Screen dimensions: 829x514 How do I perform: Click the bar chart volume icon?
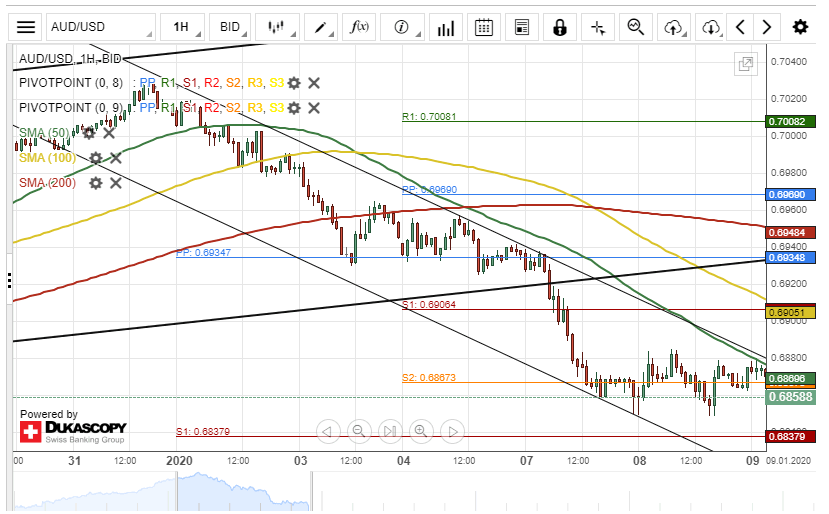(446, 27)
